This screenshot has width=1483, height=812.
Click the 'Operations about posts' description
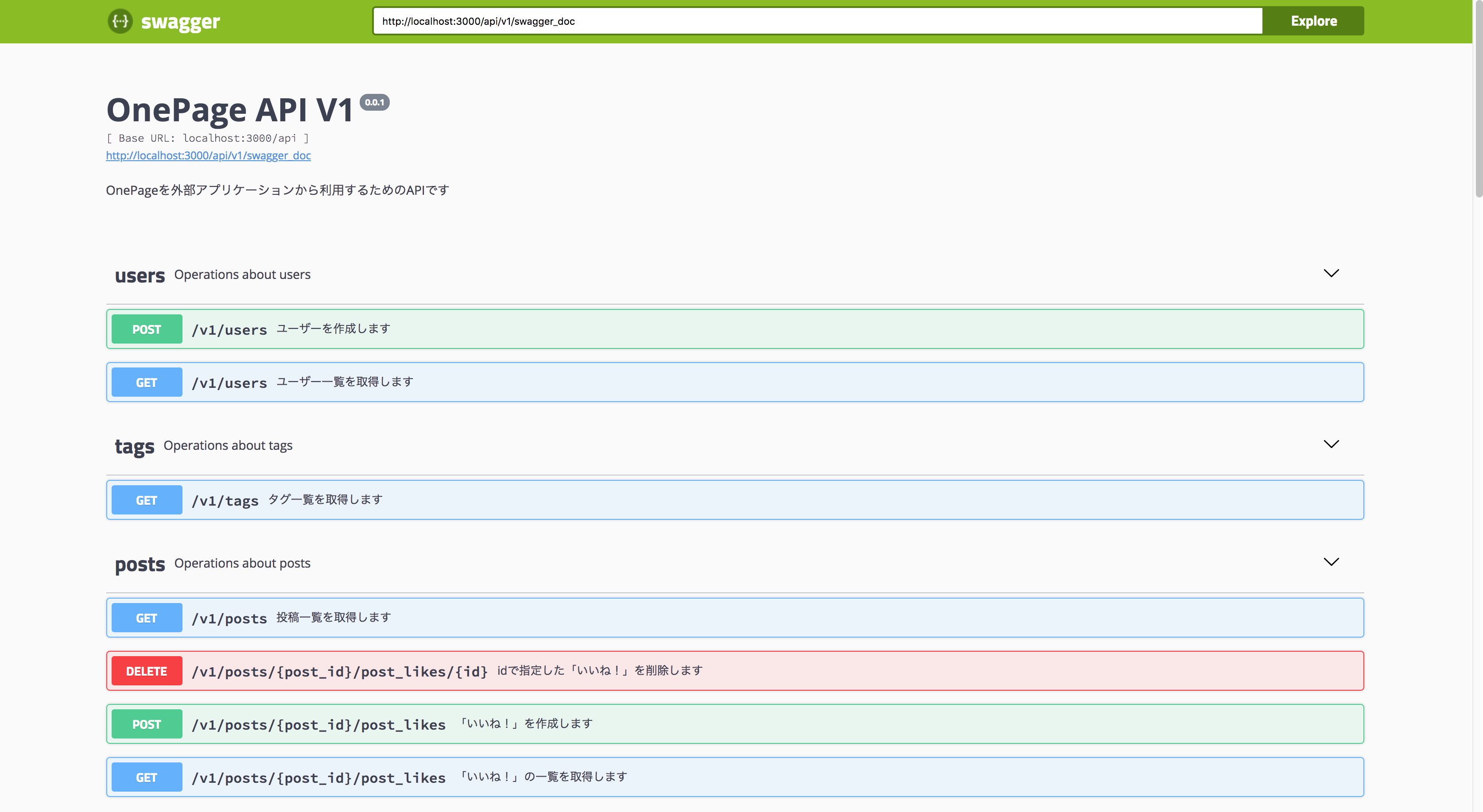pyautogui.click(x=242, y=563)
